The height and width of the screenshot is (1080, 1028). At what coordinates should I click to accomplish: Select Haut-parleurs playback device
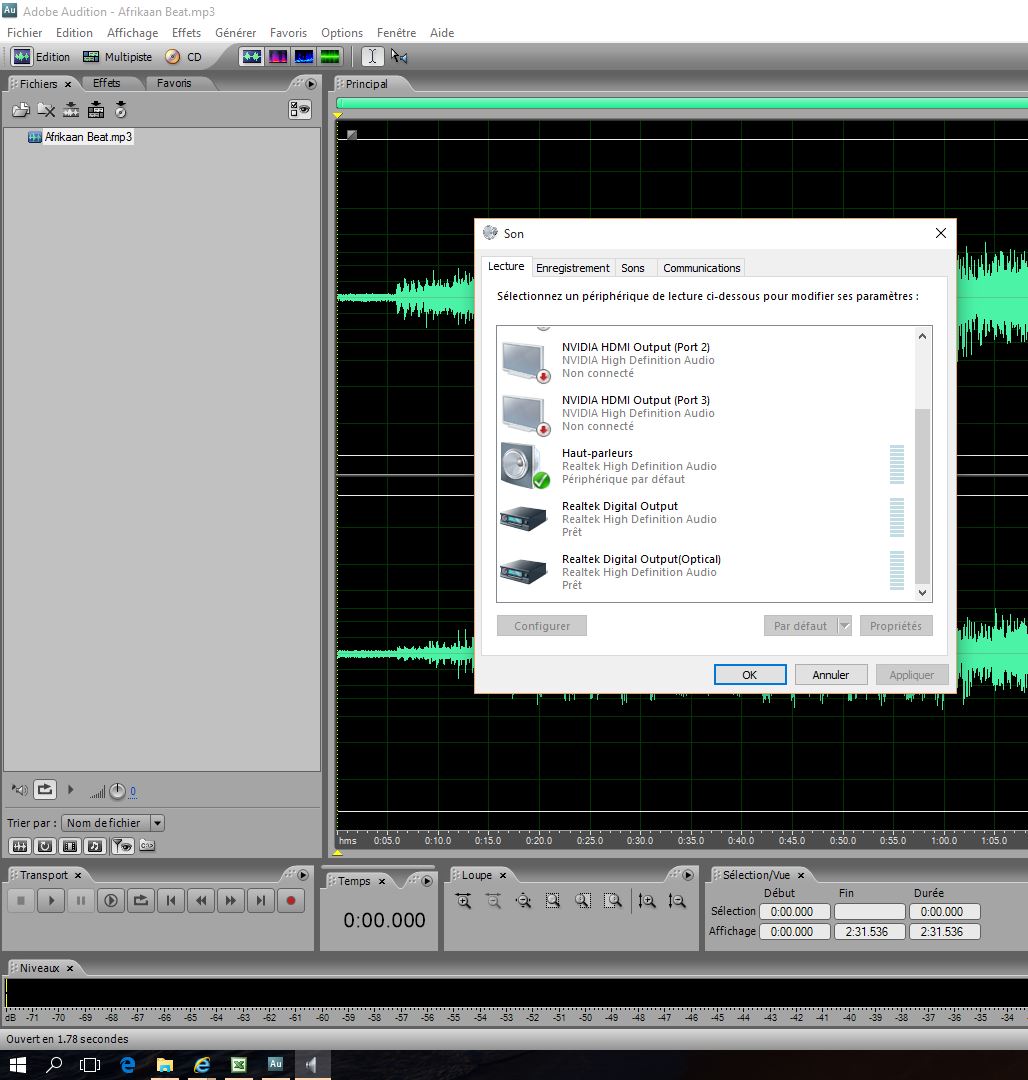tap(703, 466)
